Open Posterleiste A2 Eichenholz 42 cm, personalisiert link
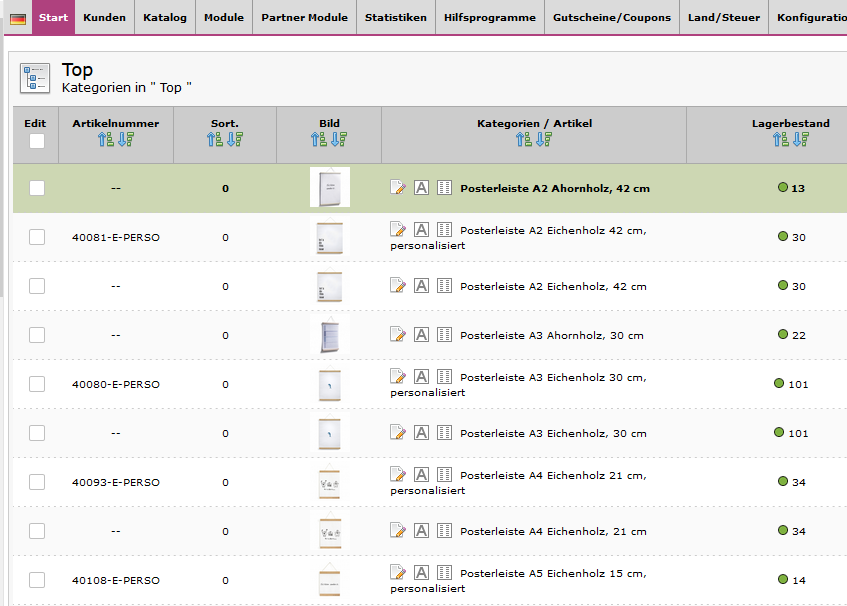This screenshot has height=606, width=847. tap(553, 231)
